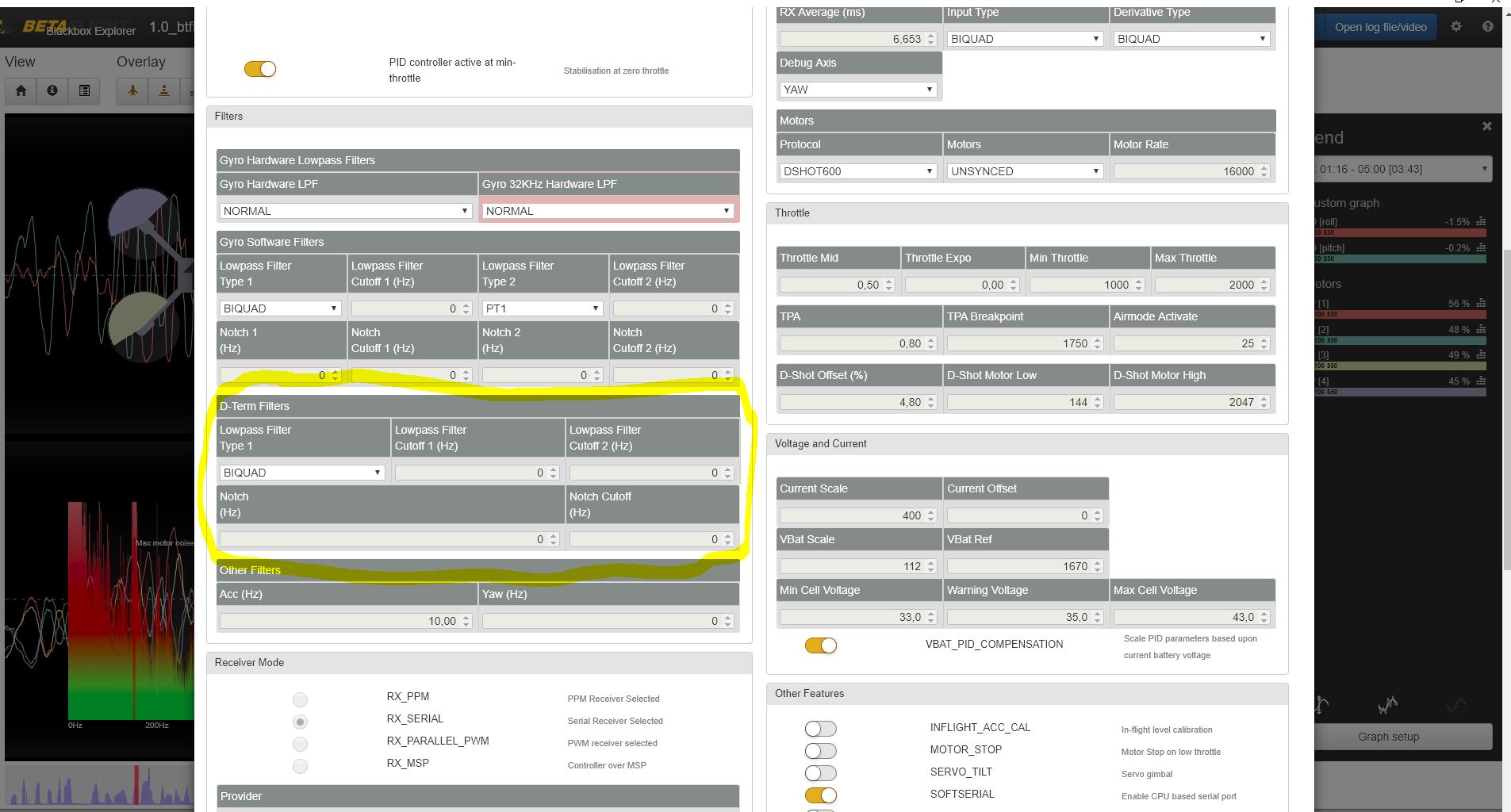Image resolution: width=1511 pixels, height=812 pixels.
Task: Open the Gyro Hardware LPF NORMAL dropdown
Action: coord(345,210)
